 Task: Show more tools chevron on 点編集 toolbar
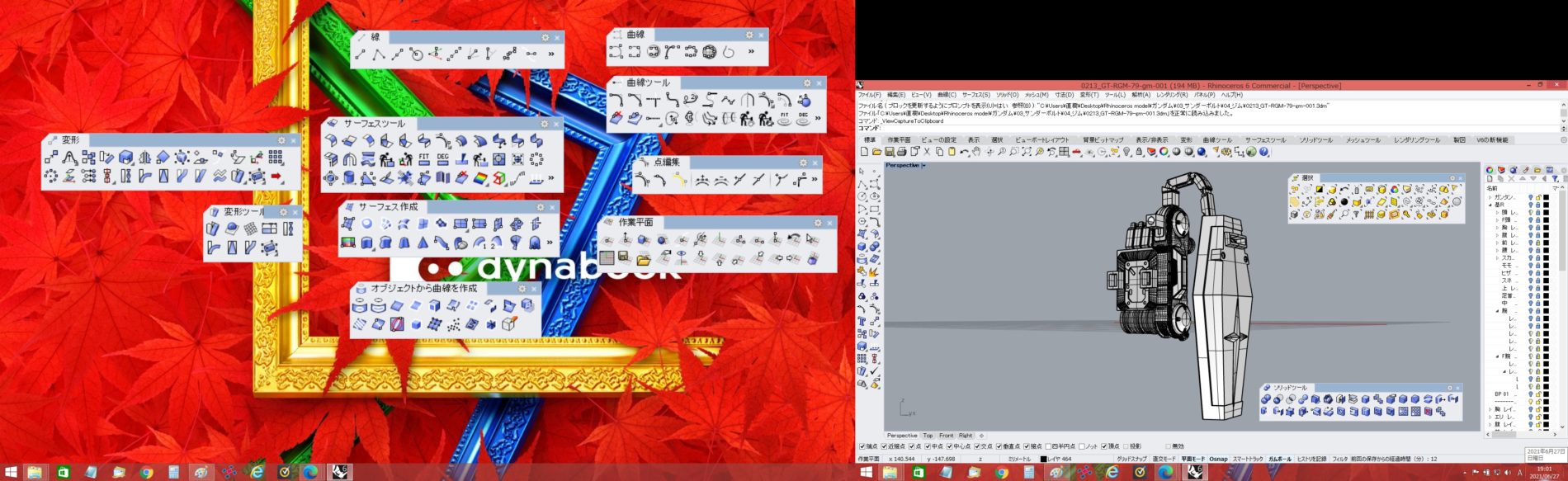click(x=815, y=179)
